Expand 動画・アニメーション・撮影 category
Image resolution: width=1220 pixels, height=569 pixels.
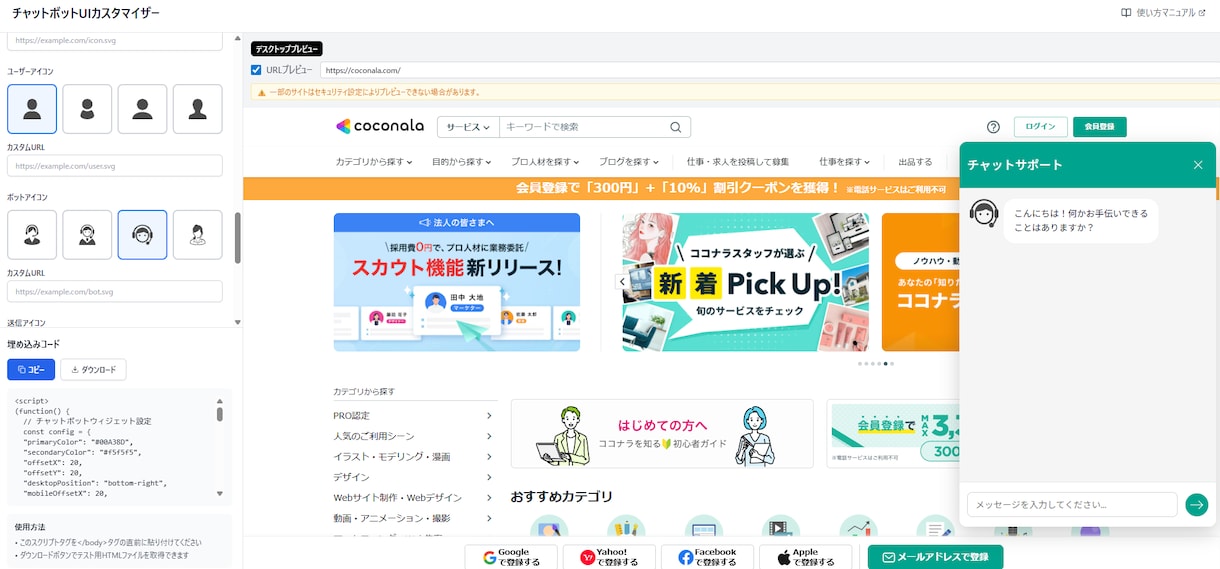414,518
